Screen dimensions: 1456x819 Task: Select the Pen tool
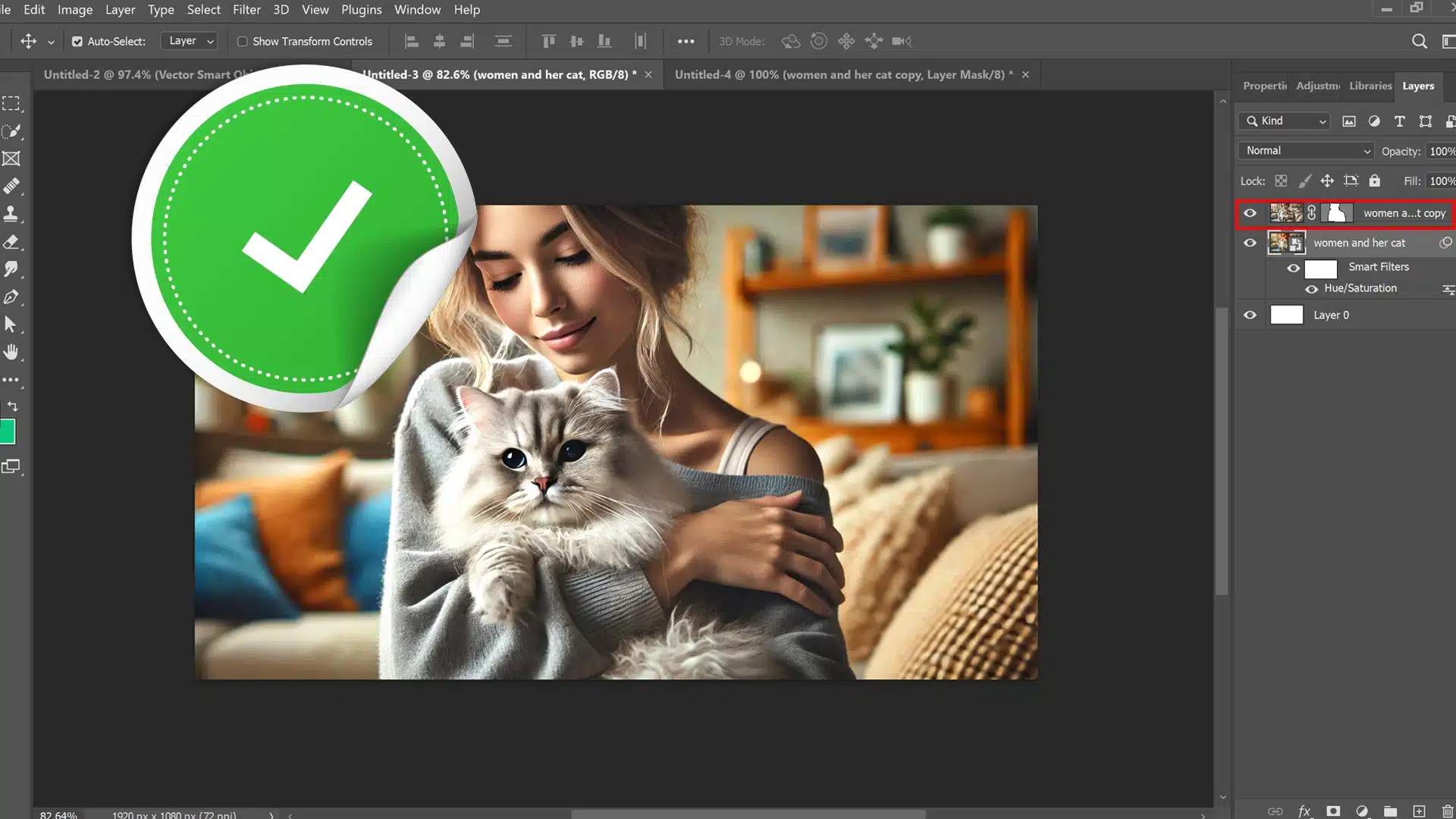click(x=11, y=297)
